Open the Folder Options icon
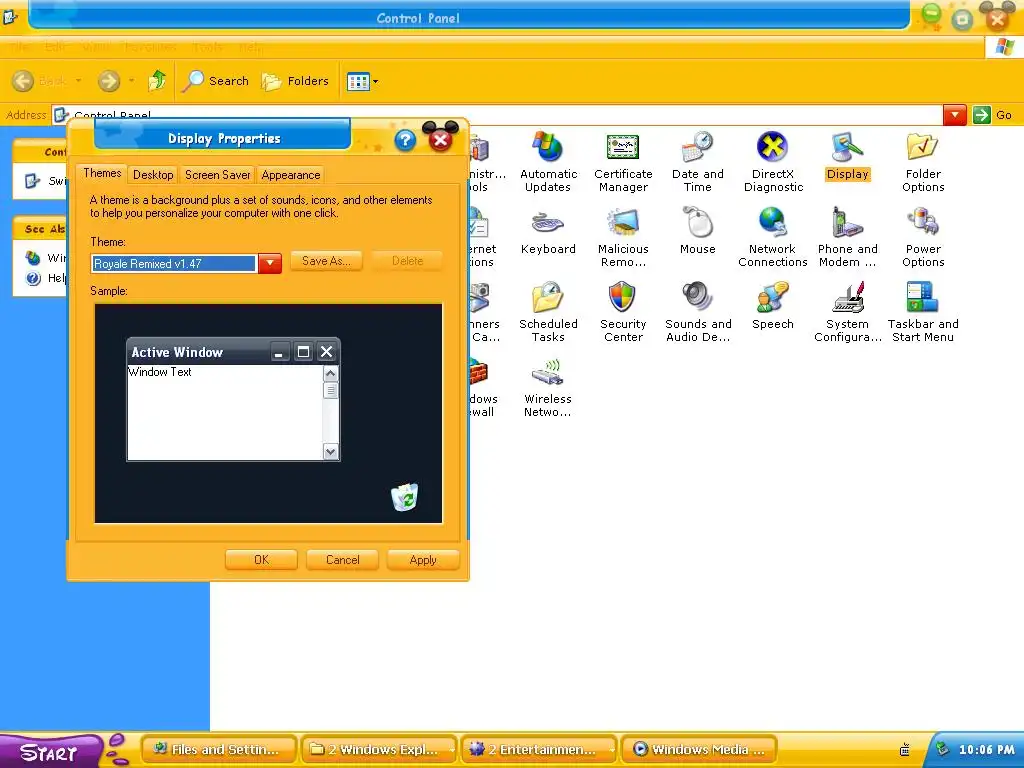The height and width of the screenshot is (768, 1024). click(923, 161)
